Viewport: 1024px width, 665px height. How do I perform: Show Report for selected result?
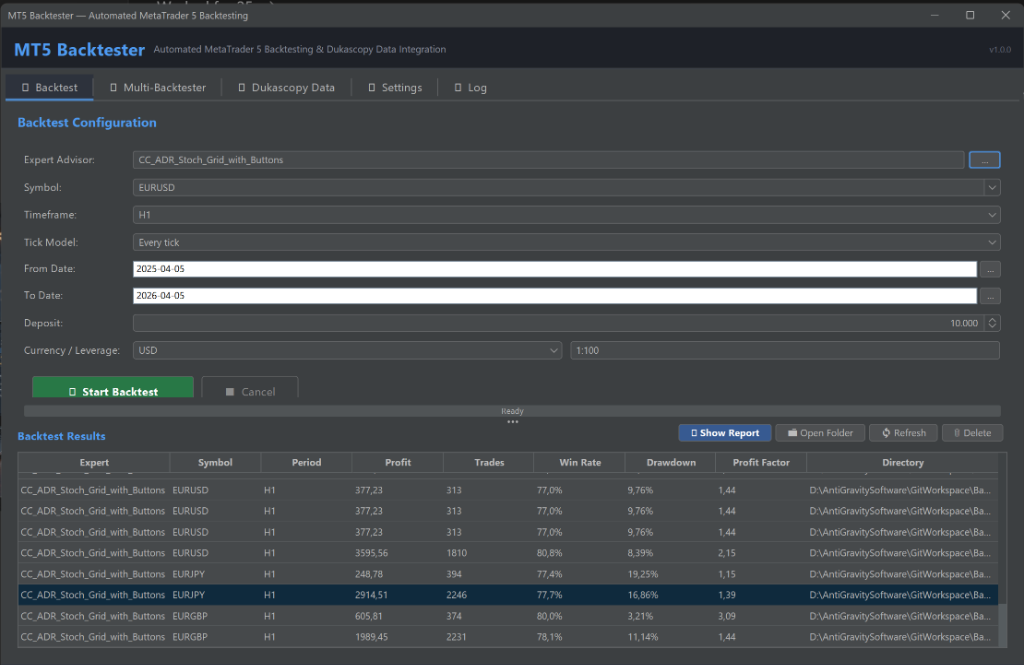pos(725,433)
